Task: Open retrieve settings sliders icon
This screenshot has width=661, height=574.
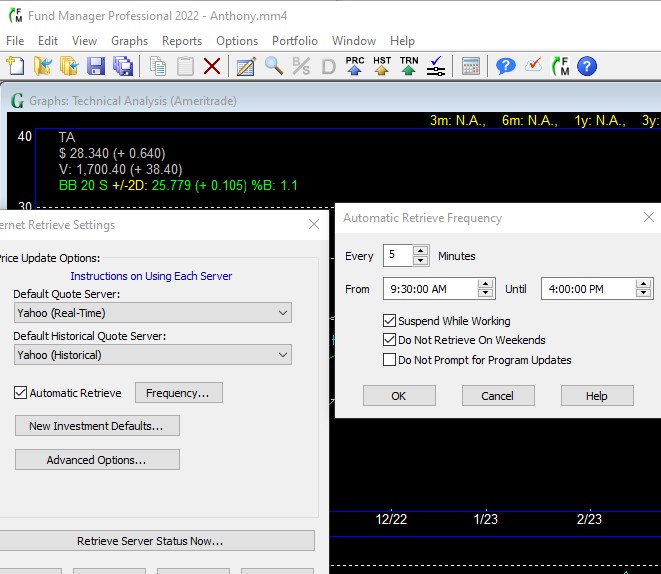Action: click(x=436, y=66)
